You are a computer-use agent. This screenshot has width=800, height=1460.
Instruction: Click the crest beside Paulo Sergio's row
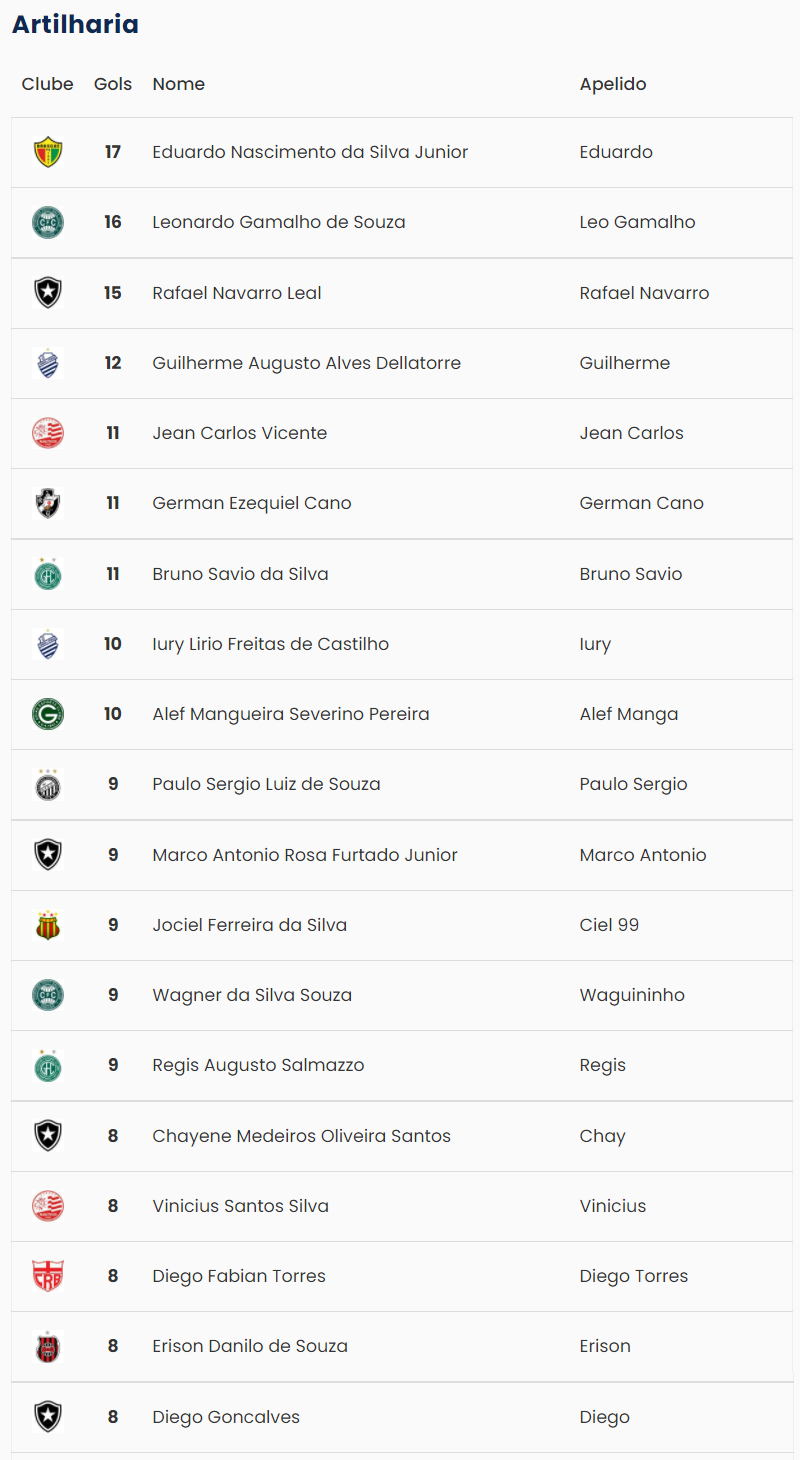48,784
